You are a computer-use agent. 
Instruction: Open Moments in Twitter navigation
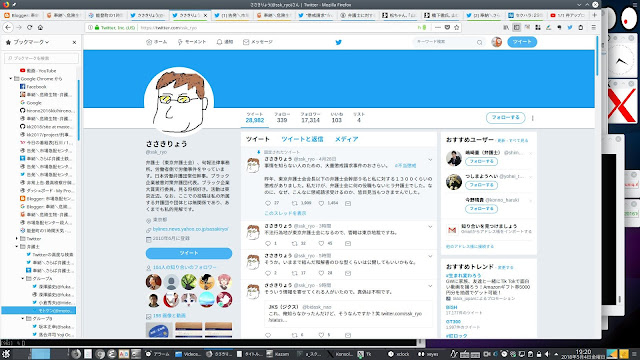(x=191, y=42)
